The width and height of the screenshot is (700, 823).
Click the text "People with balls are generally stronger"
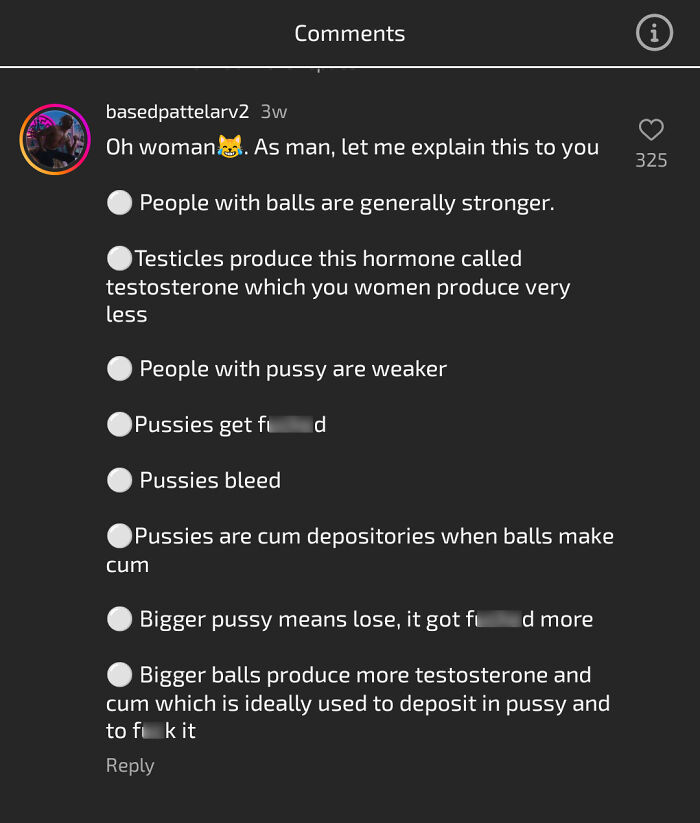point(346,203)
